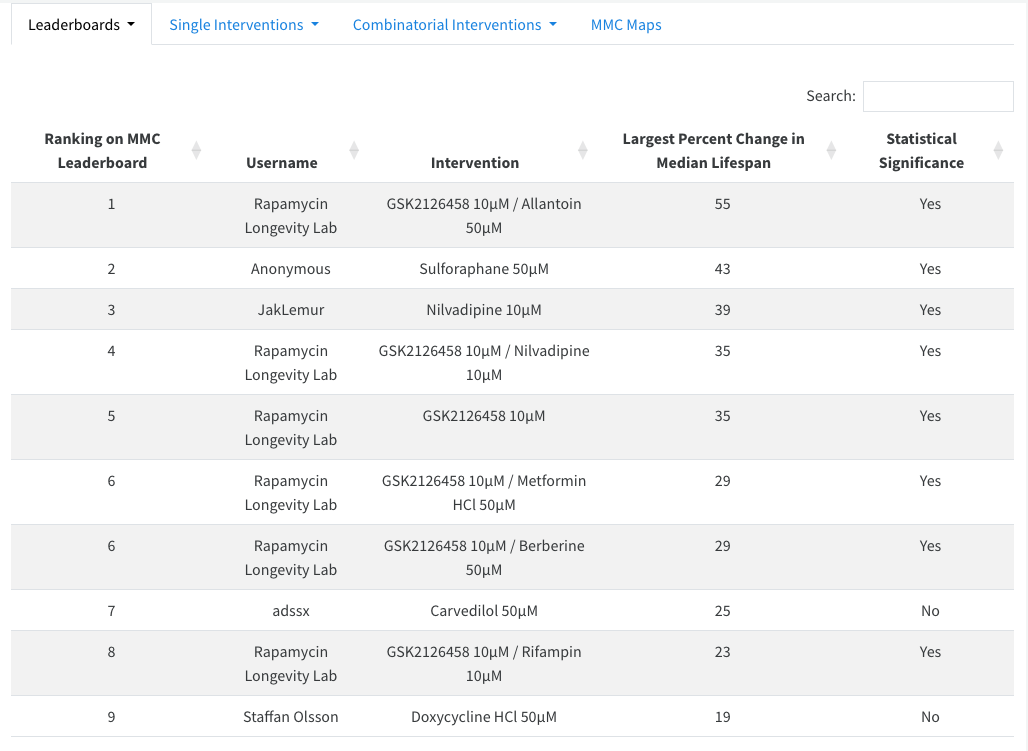
Task: Click Statistical Significance sort arrows
Action: pos(998,151)
